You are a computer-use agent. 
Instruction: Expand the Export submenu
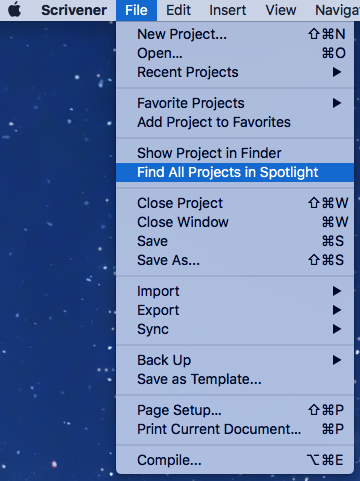235,310
